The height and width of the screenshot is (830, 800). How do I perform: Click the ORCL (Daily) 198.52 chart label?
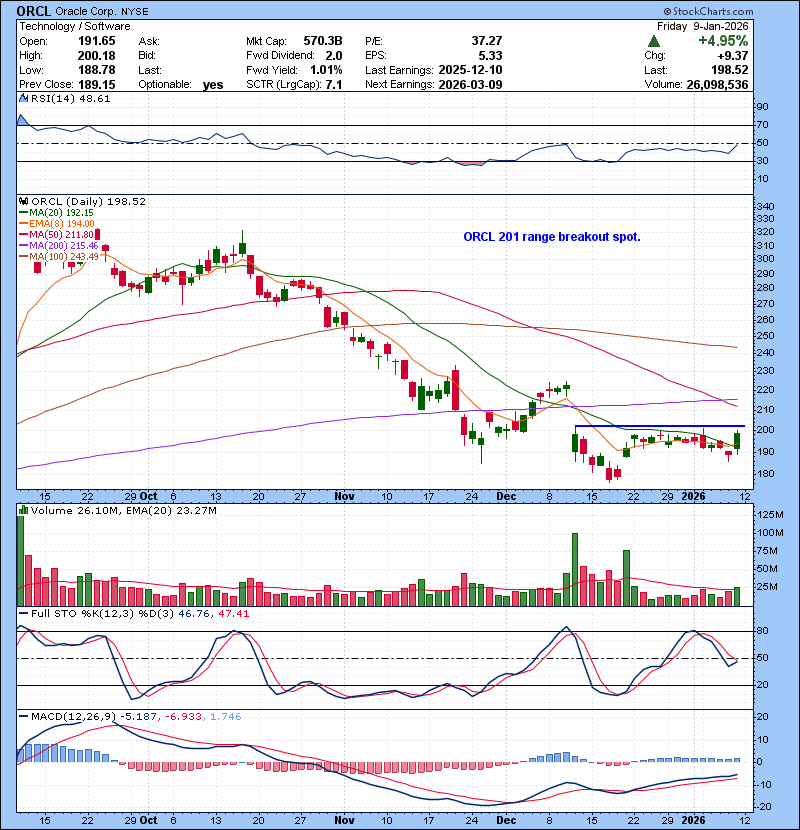click(x=88, y=201)
